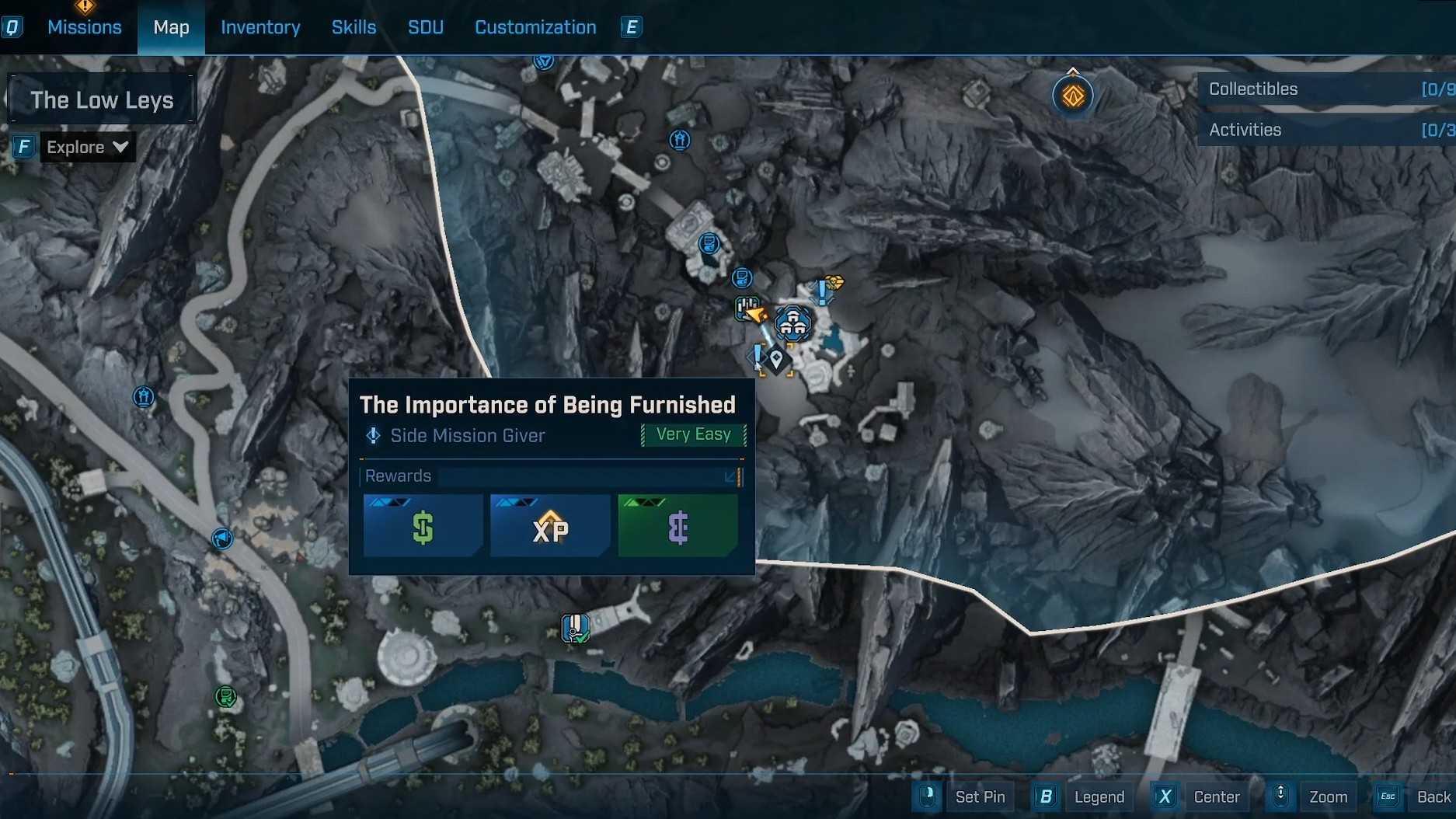
Task: Select the checkmarked icon near the river
Action: click(576, 628)
